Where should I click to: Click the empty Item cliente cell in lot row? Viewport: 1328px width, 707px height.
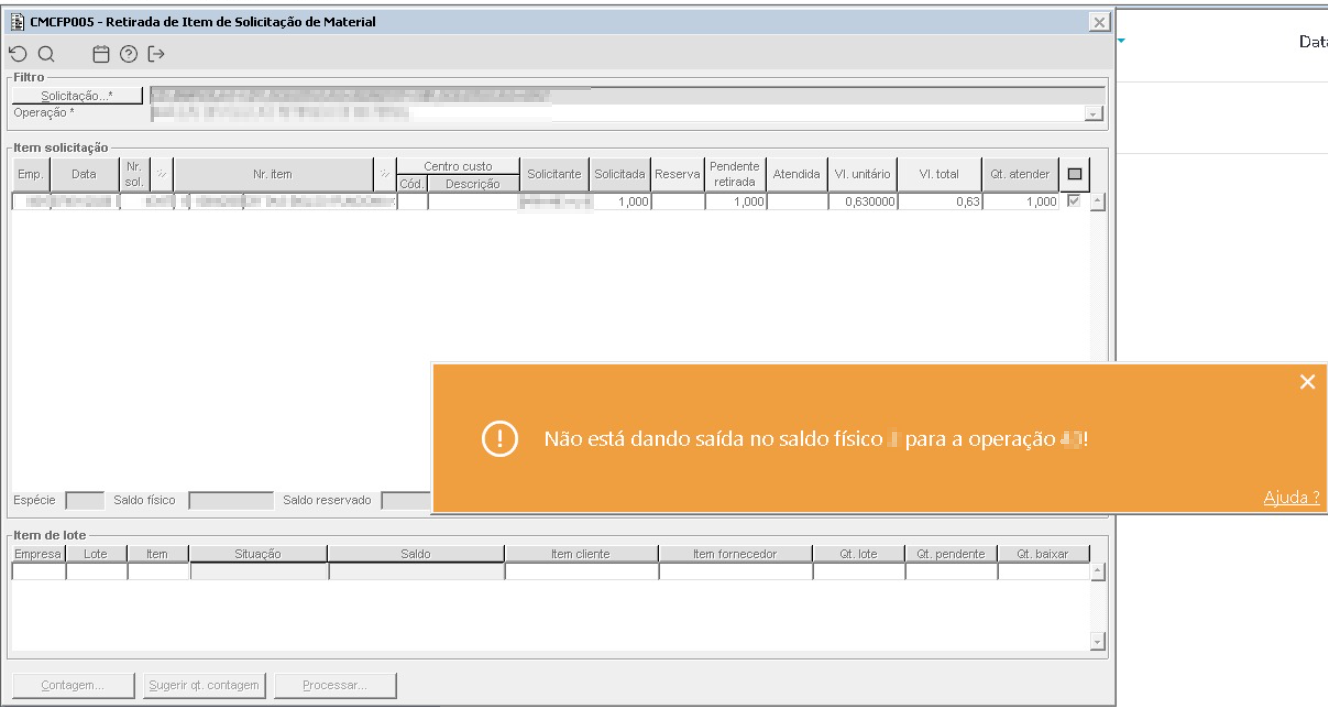tap(581, 571)
